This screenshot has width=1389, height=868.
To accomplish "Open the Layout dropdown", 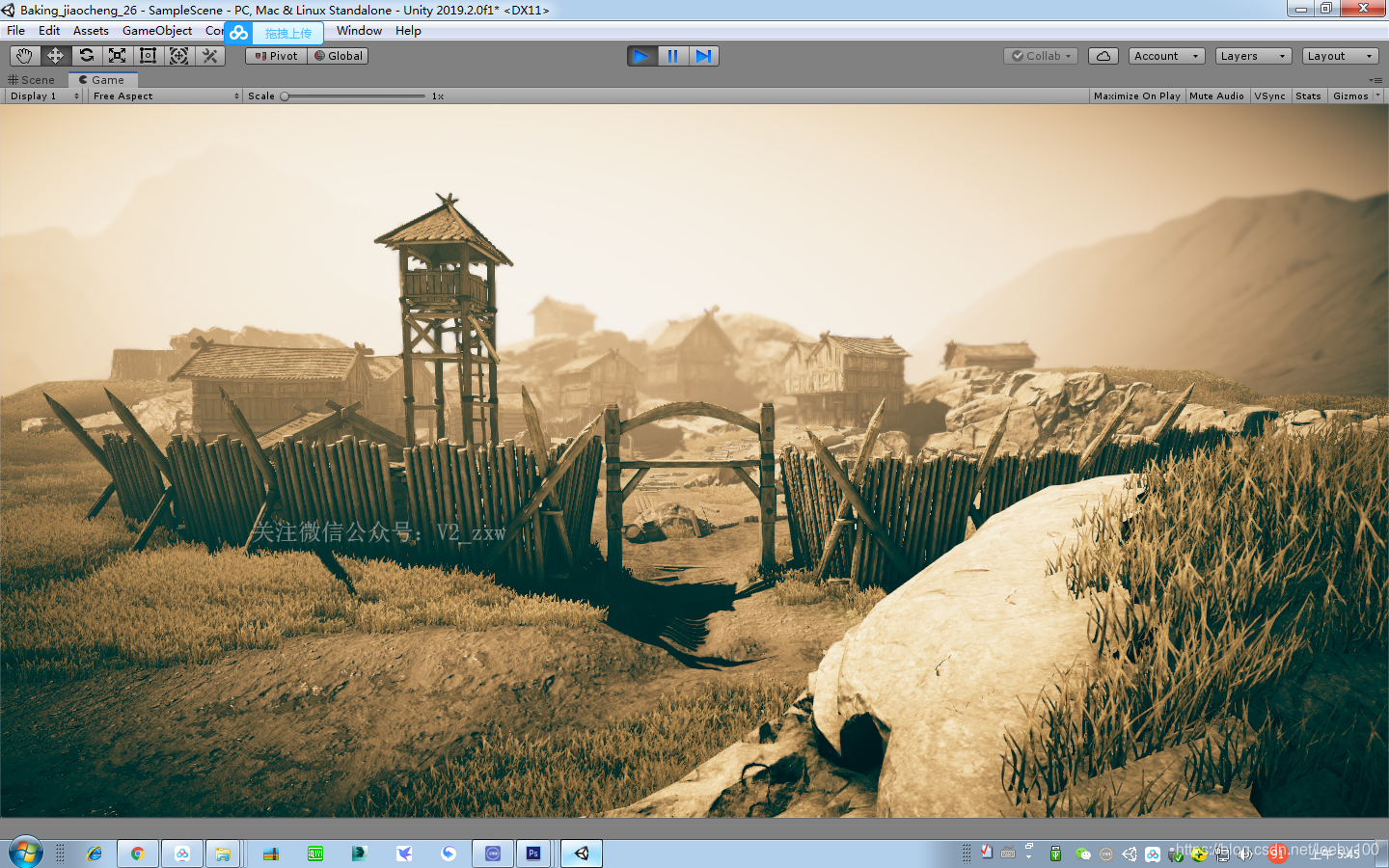I will pos(1340,56).
